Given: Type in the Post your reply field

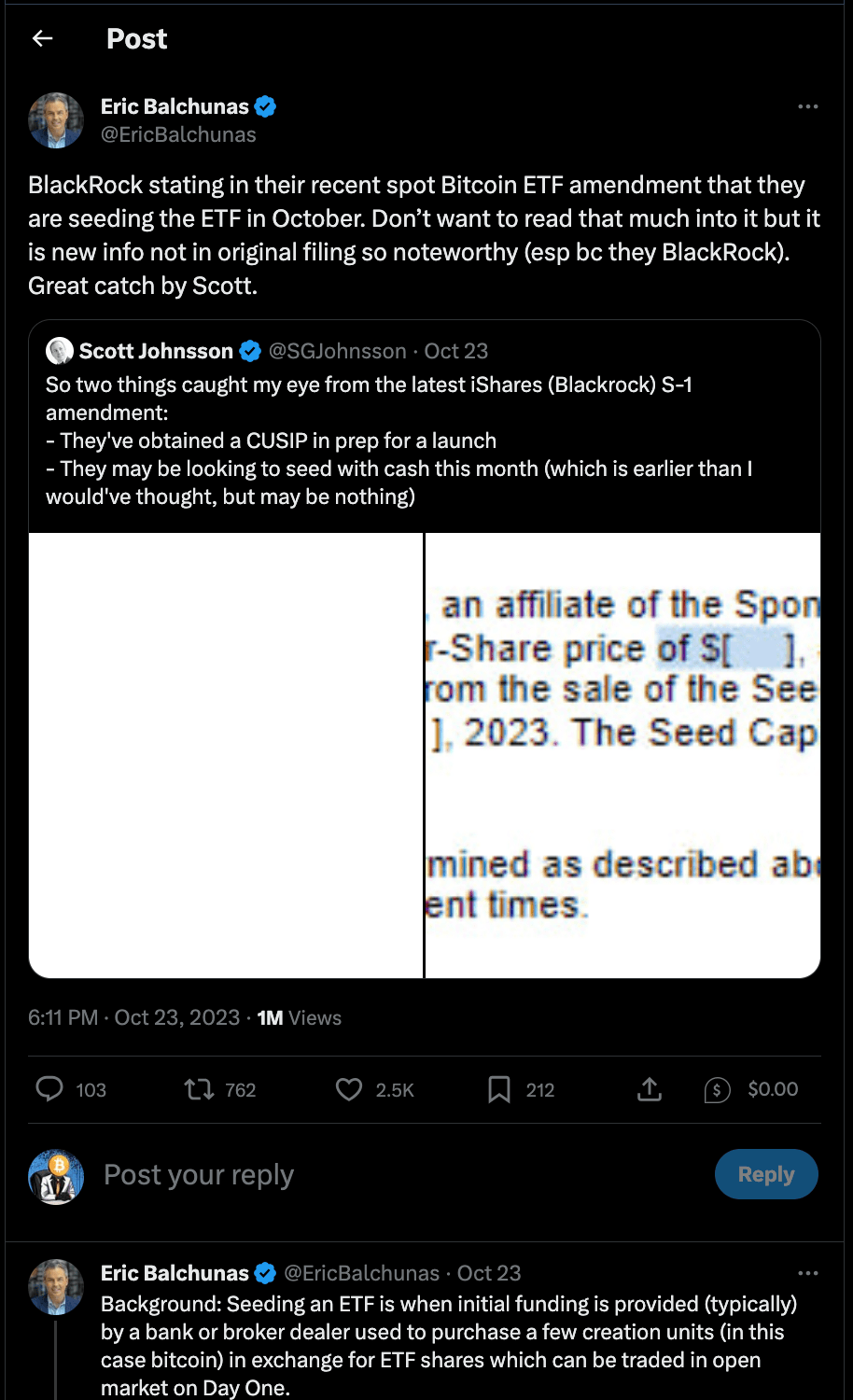Looking at the screenshot, I should coord(373,1174).
